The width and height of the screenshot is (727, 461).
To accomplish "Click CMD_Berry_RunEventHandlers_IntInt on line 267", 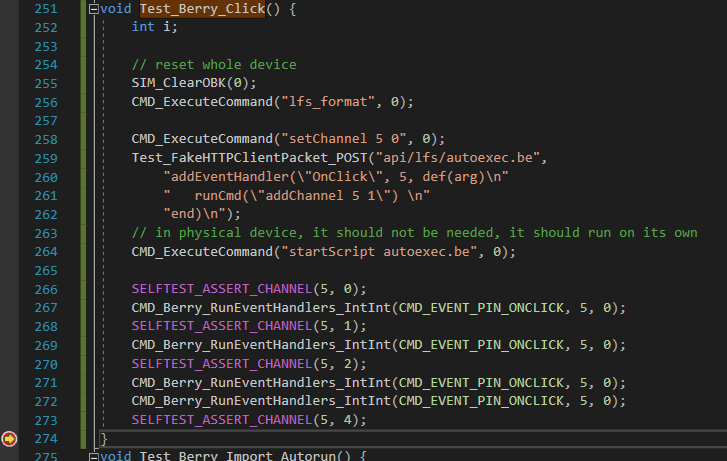I will [261, 307].
